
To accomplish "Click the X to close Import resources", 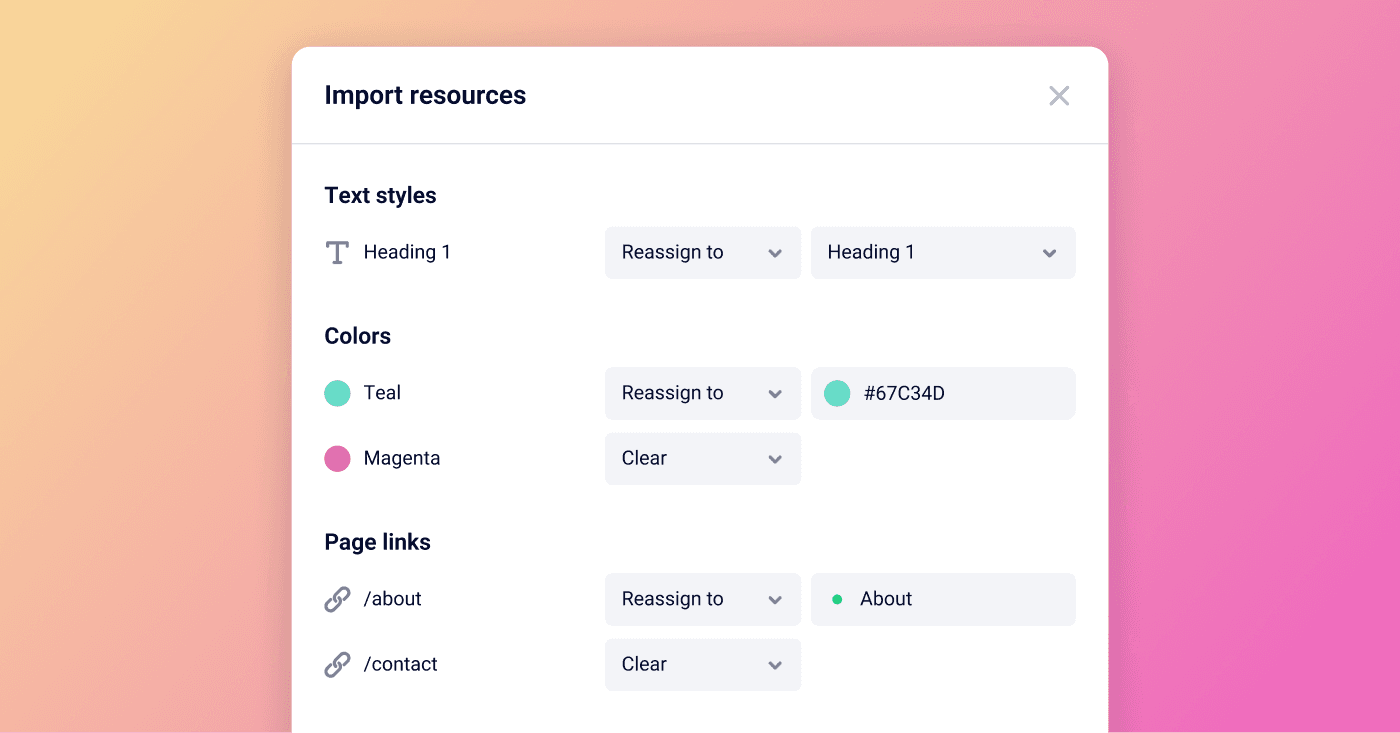I will click(1059, 95).
